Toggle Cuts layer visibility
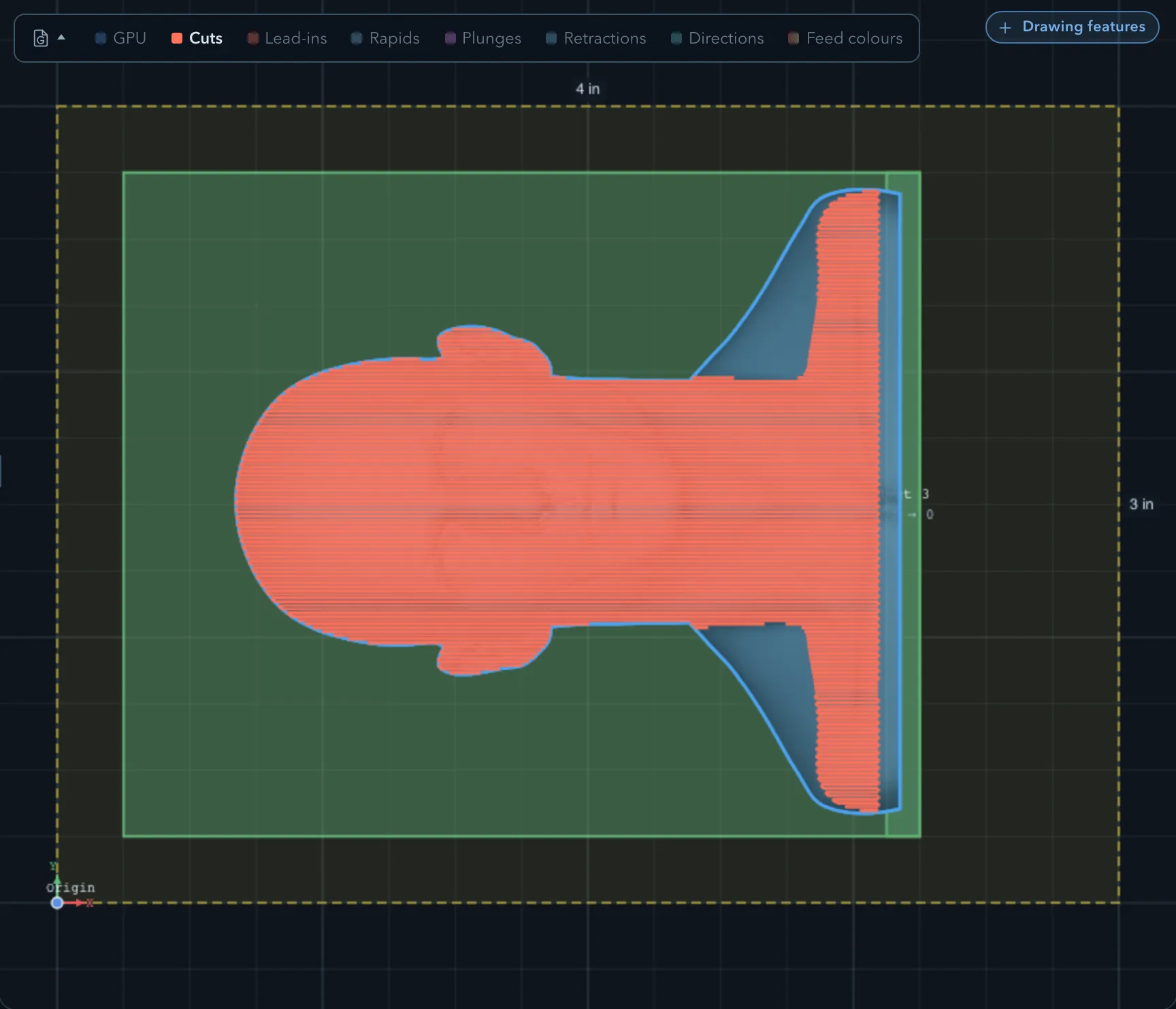This screenshot has width=1176, height=1009. 197,38
